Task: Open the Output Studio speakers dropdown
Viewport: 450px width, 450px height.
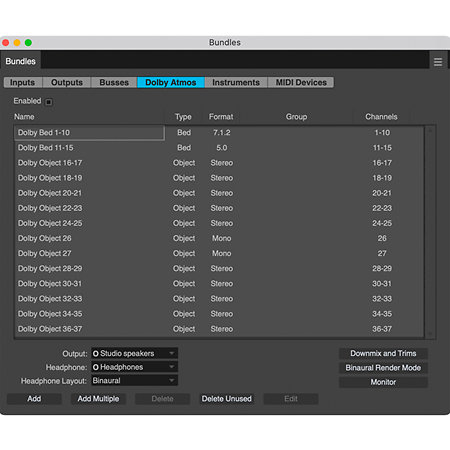Action: [x=134, y=353]
